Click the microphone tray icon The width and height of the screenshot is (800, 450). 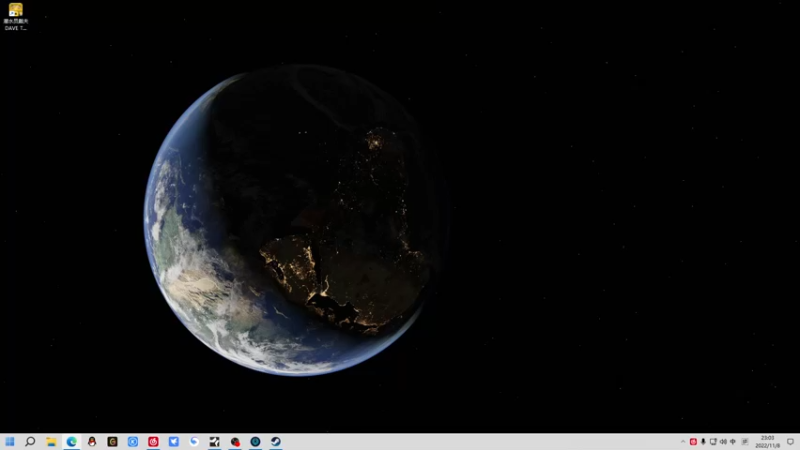point(703,442)
